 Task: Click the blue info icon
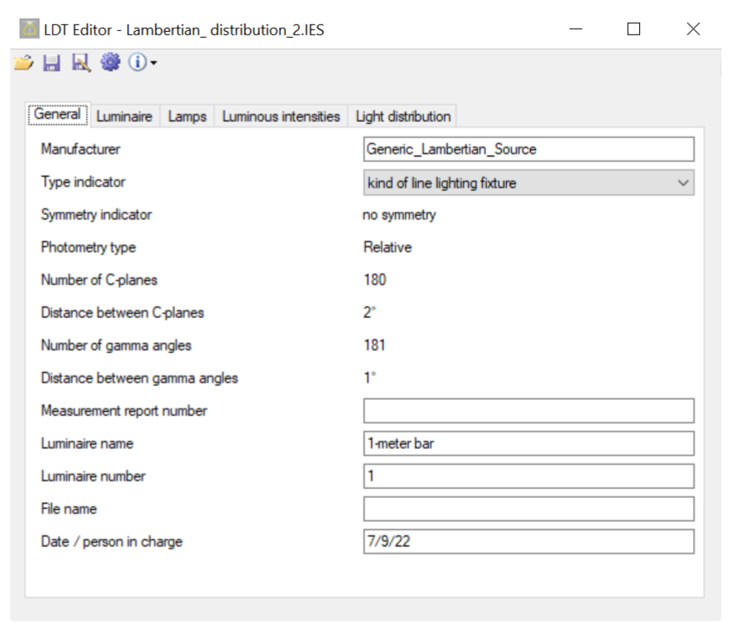click(x=137, y=62)
